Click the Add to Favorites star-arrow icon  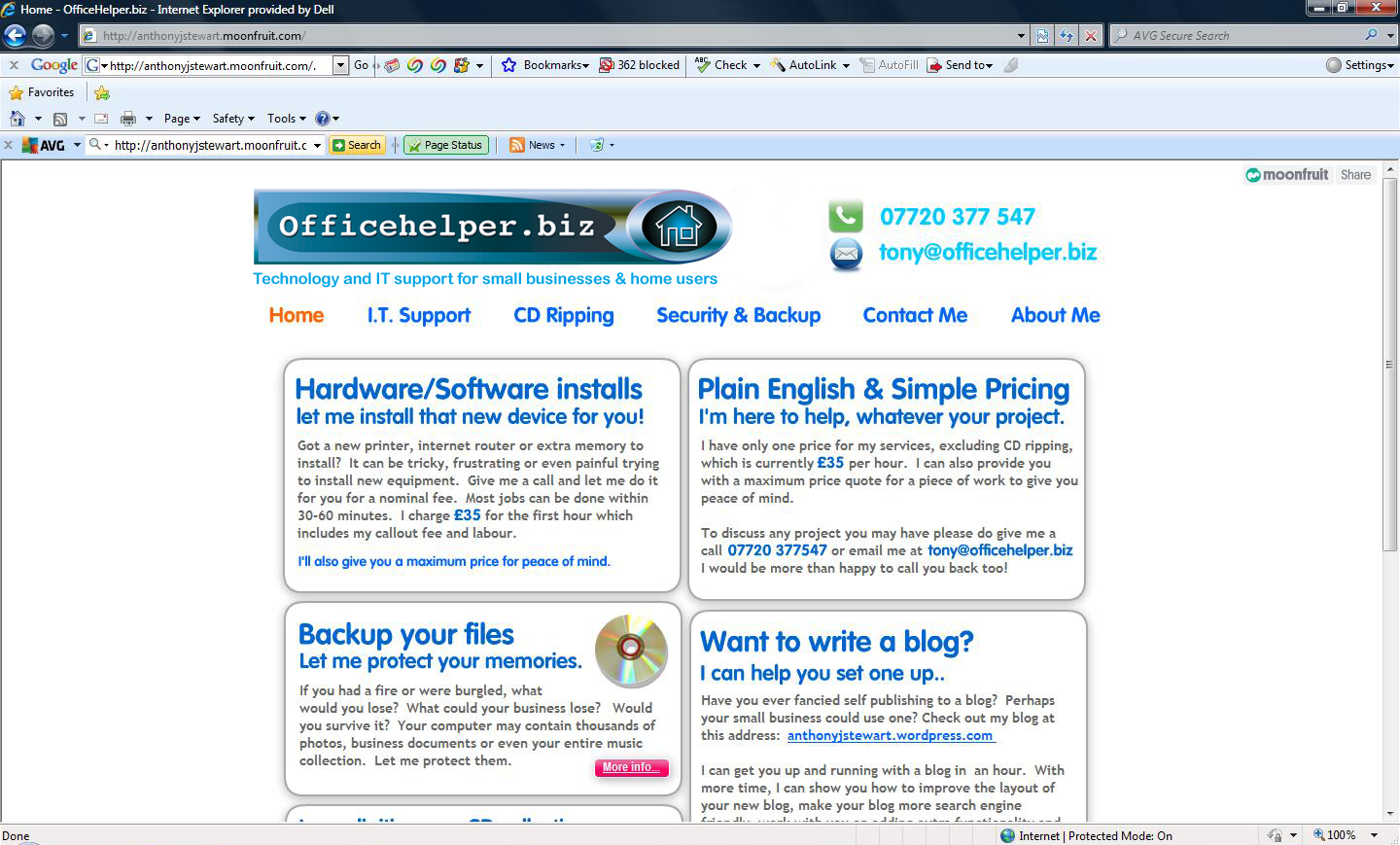pos(102,93)
